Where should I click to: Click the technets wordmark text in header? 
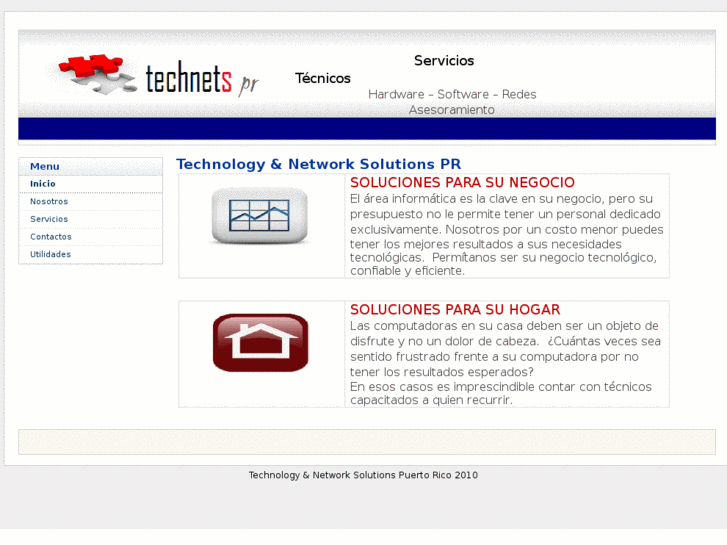point(189,78)
